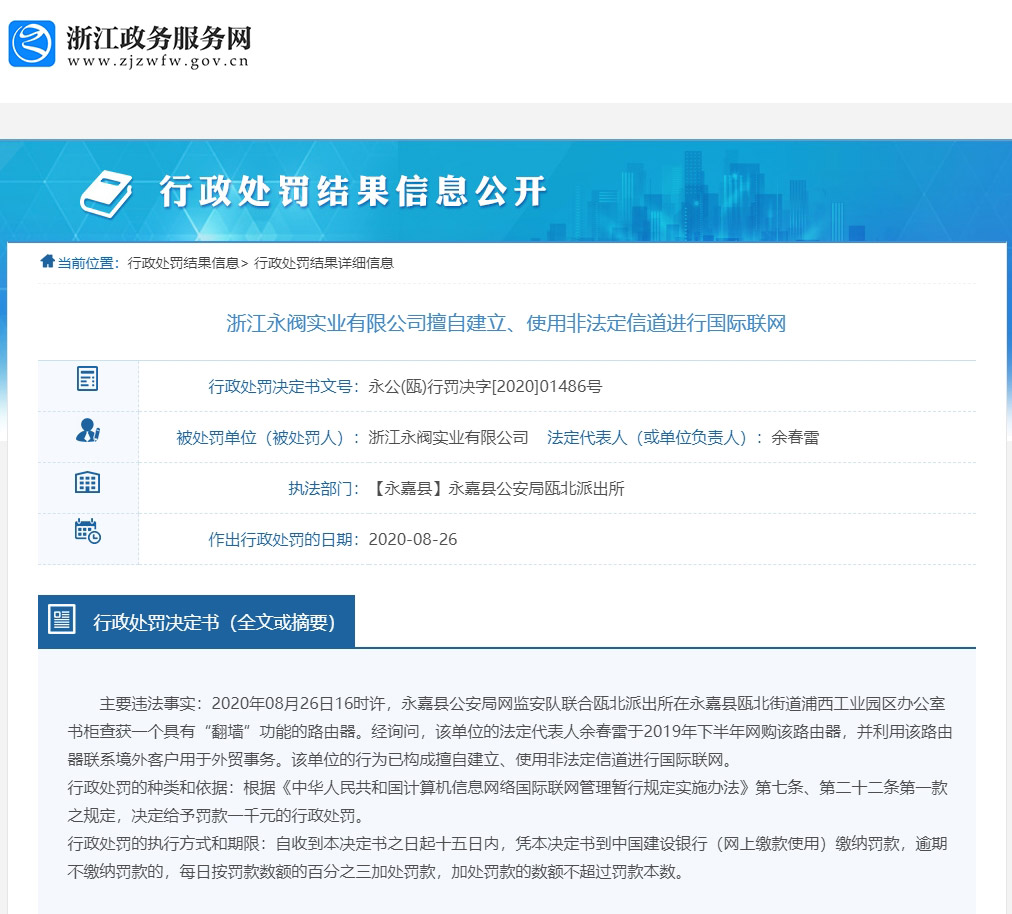Open 行政处罚结果详细信息 breadcrumb link
1012x914 pixels.
324,263
